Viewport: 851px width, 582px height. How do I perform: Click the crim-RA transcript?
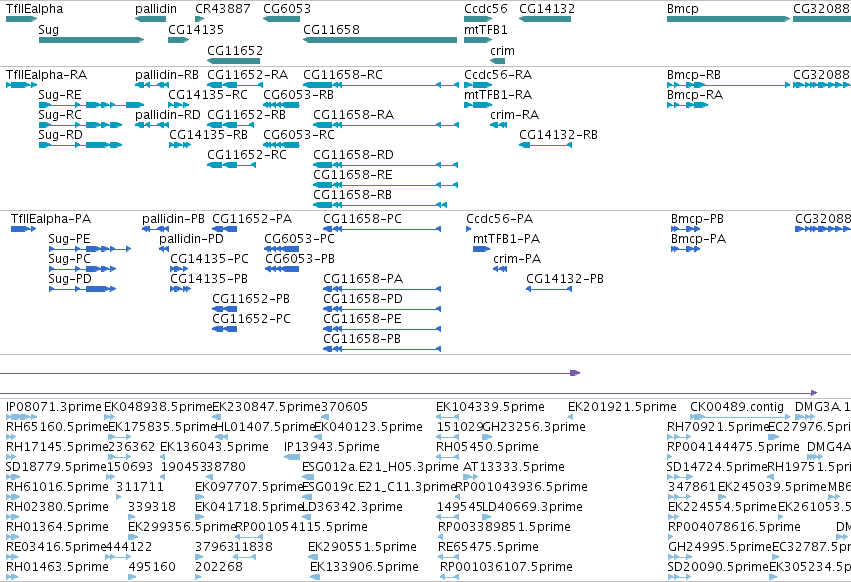click(498, 125)
